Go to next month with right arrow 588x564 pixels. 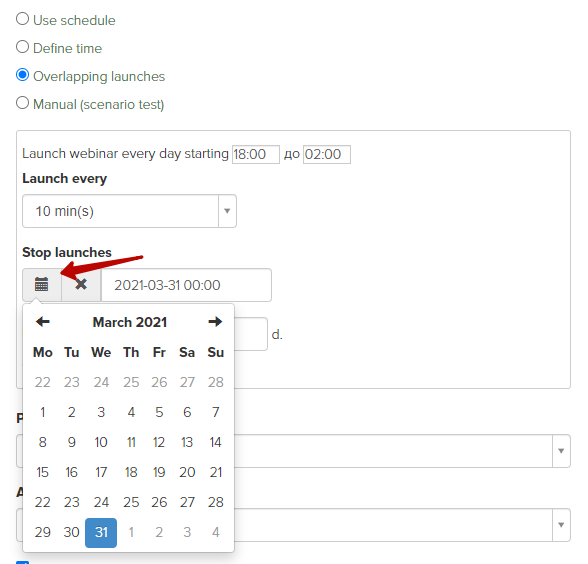[x=215, y=321]
